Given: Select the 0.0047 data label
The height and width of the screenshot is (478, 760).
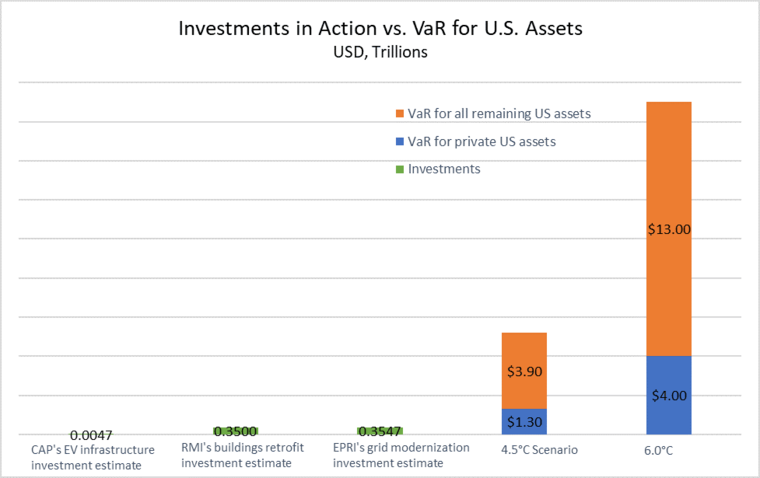Looking at the screenshot, I should (x=91, y=435).
